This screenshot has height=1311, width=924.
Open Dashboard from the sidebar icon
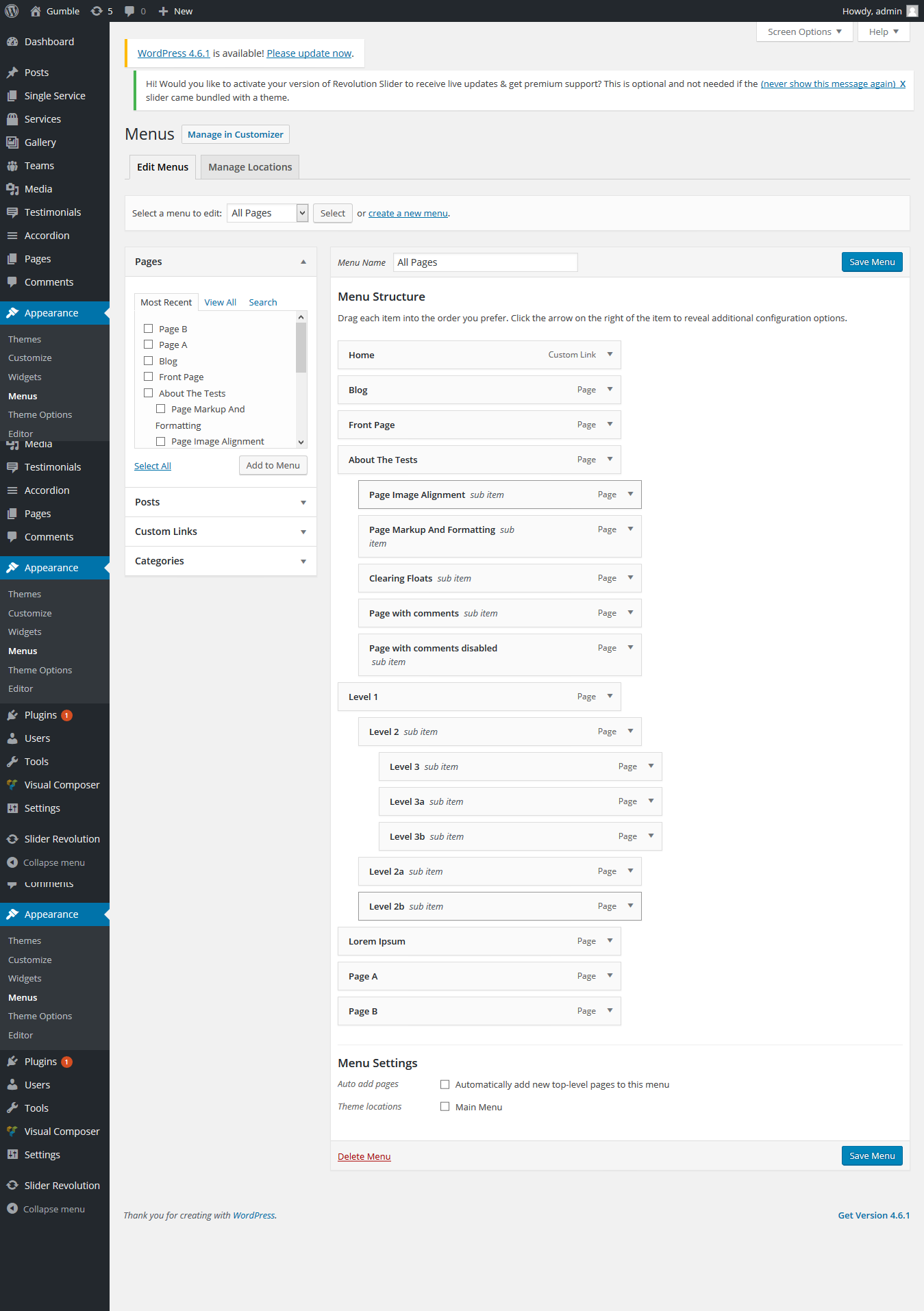[x=12, y=42]
